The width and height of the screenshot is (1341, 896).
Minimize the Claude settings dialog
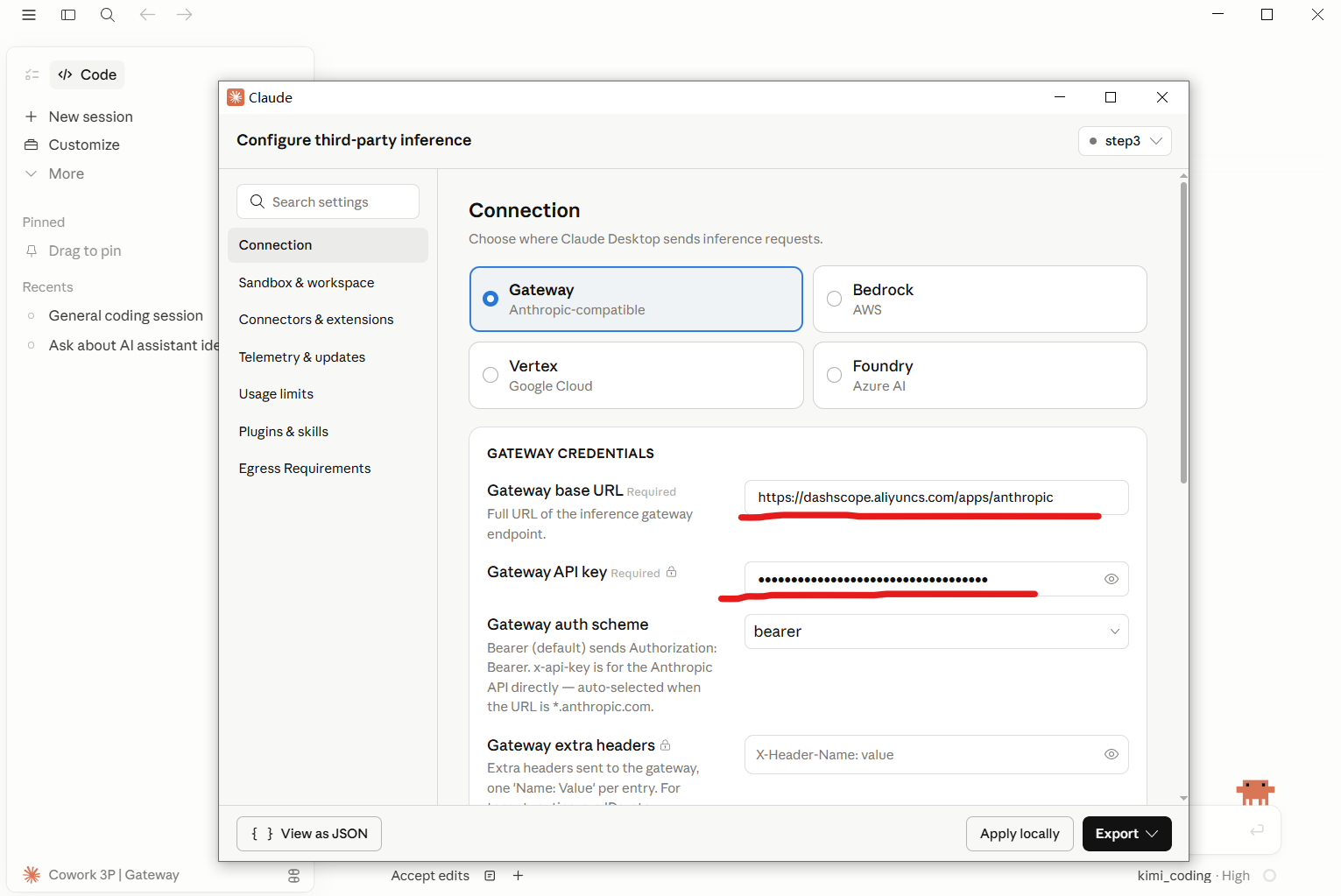point(1060,97)
